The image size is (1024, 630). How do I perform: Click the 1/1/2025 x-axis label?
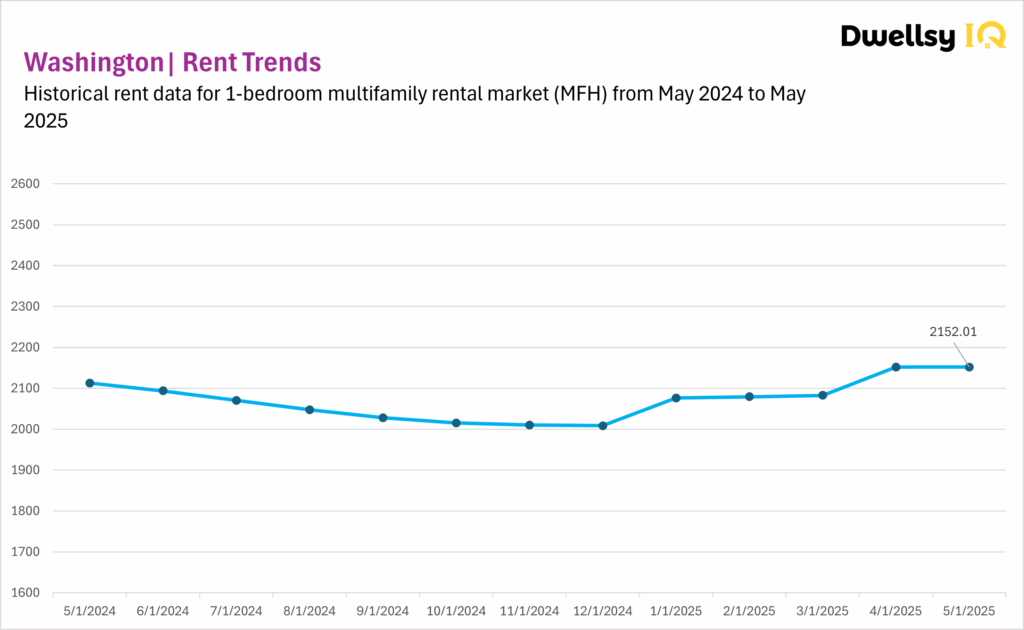click(x=676, y=612)
